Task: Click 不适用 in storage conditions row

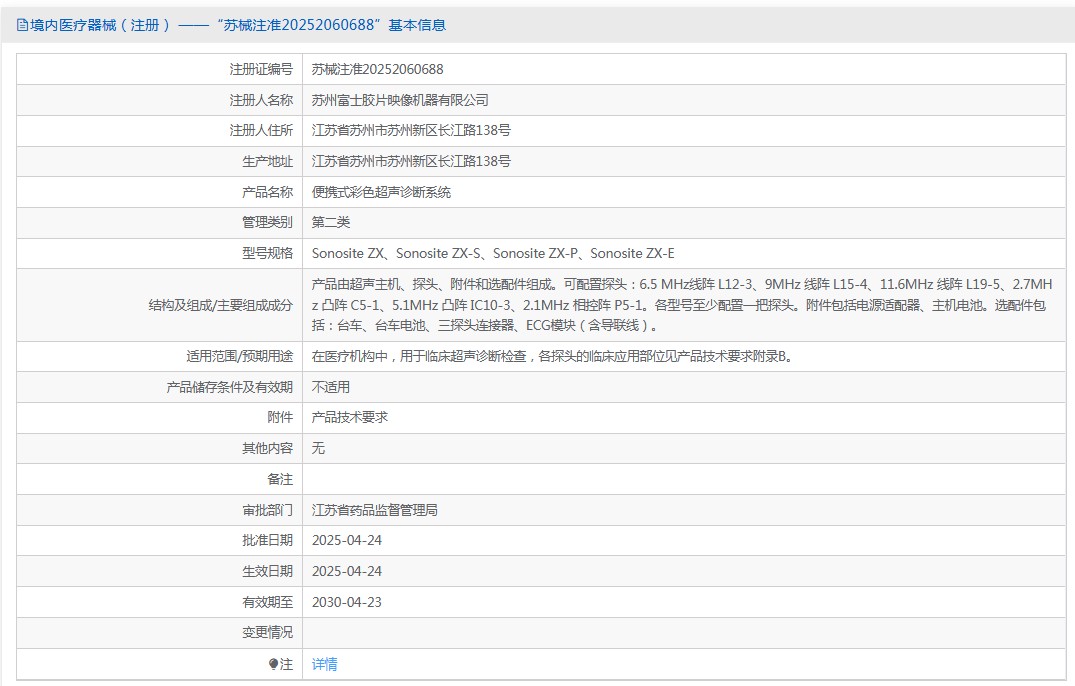Action: [331, 387]
